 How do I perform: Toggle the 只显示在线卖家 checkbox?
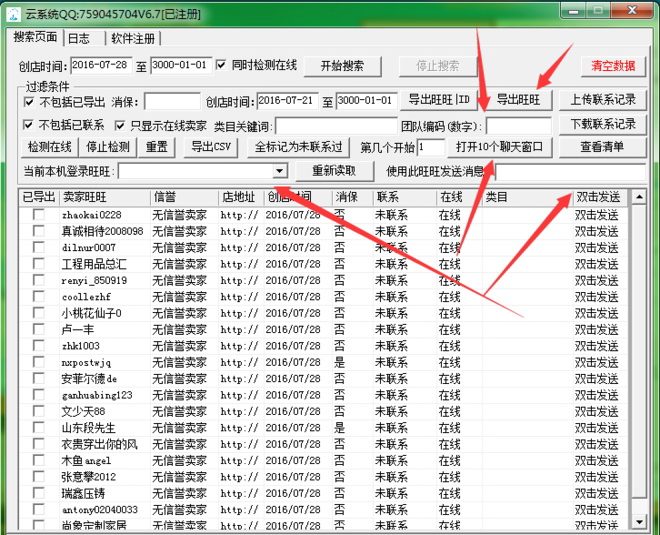click(x=120, y=125)
